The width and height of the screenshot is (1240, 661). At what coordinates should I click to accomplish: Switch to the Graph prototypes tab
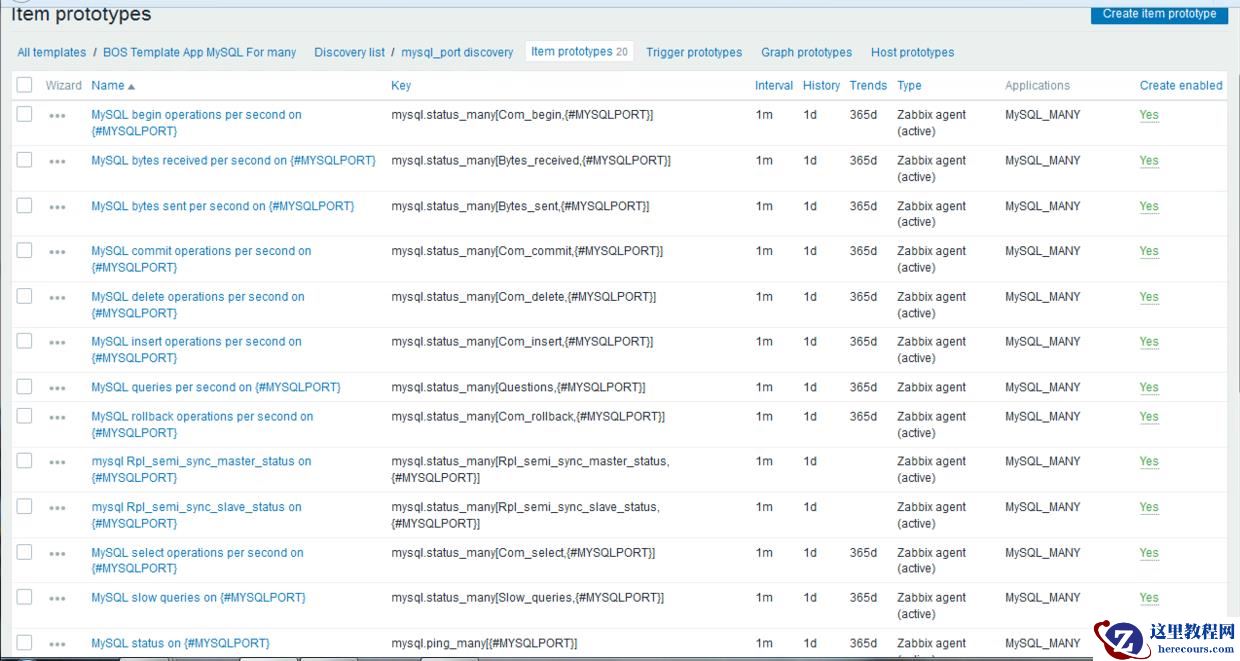pos(806,52)
